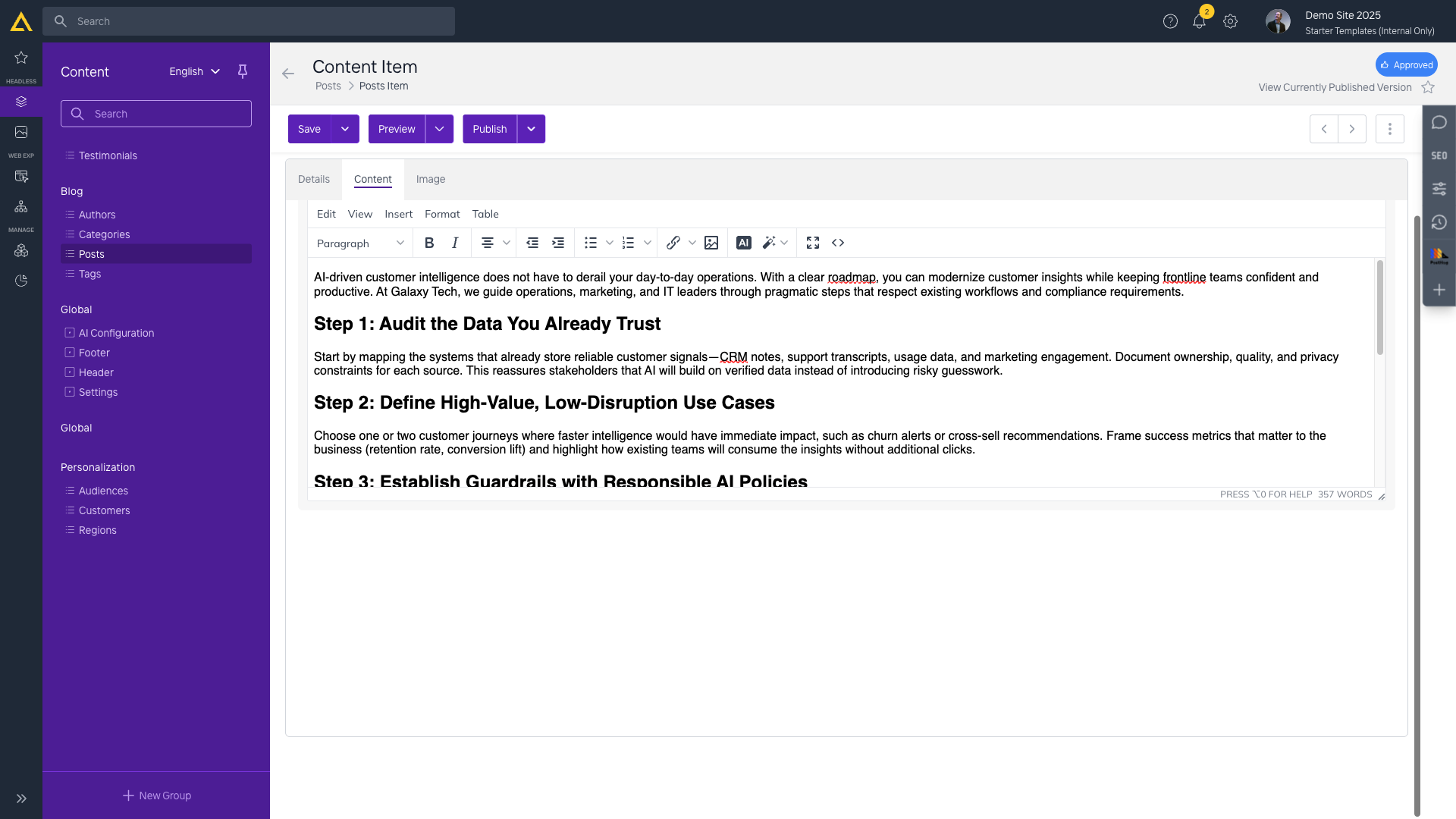Click the Posts breadcrumb link

tap(328, 86)
